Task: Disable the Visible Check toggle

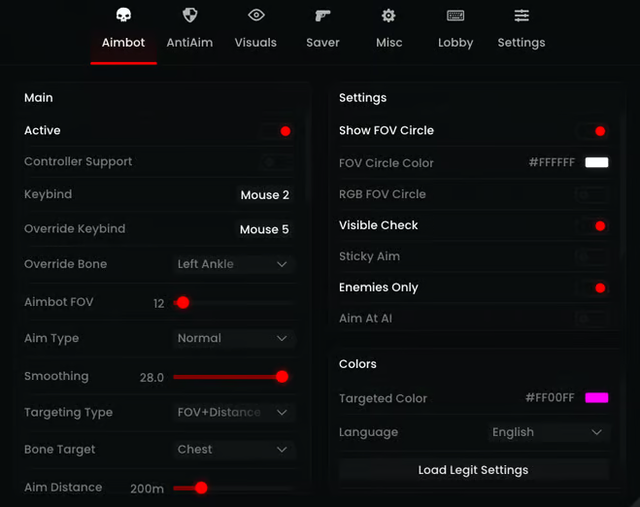Action: pyautogui.click(x=591, y=226)
